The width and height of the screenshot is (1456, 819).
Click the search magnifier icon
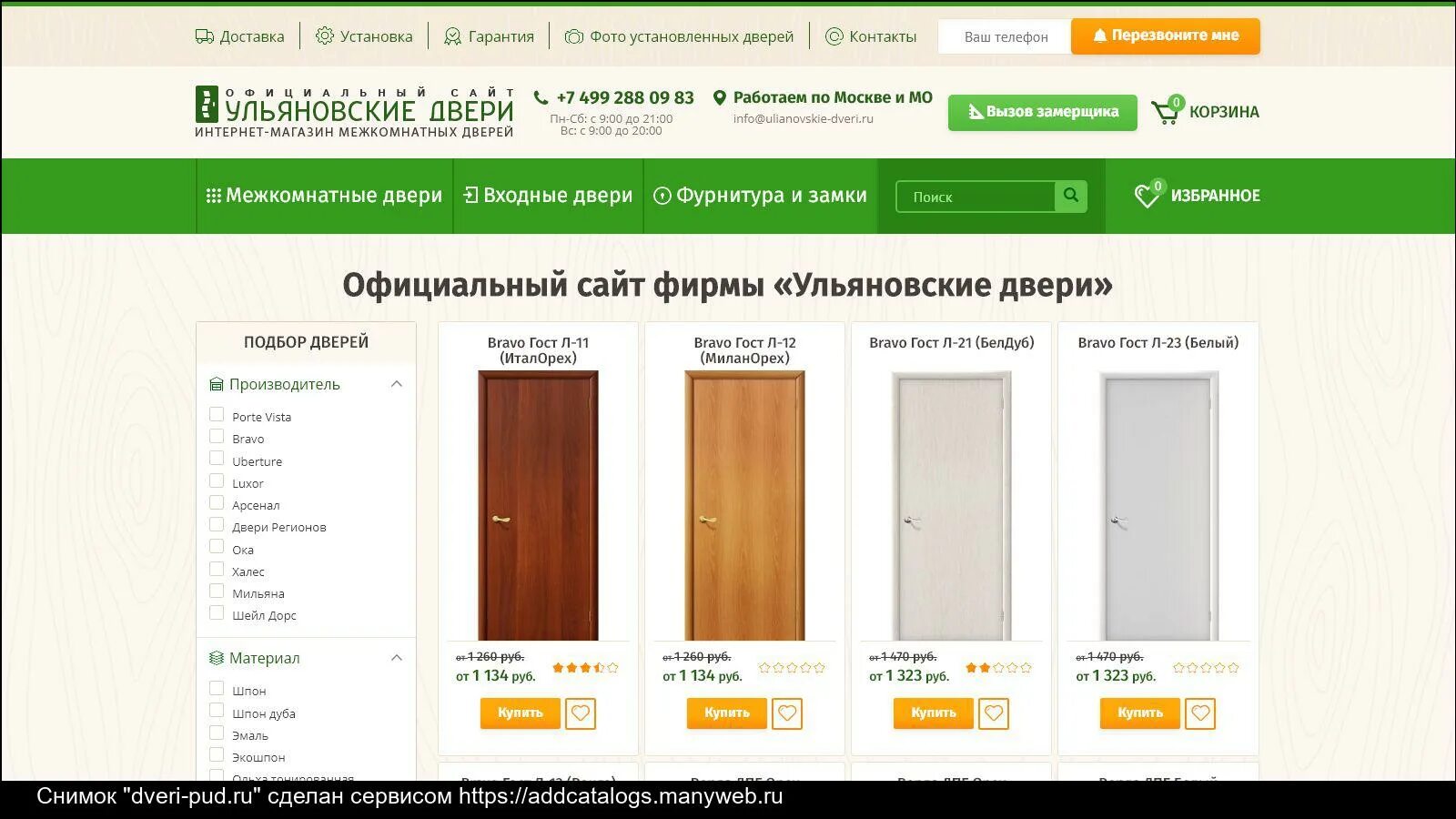click(1071, 196)
